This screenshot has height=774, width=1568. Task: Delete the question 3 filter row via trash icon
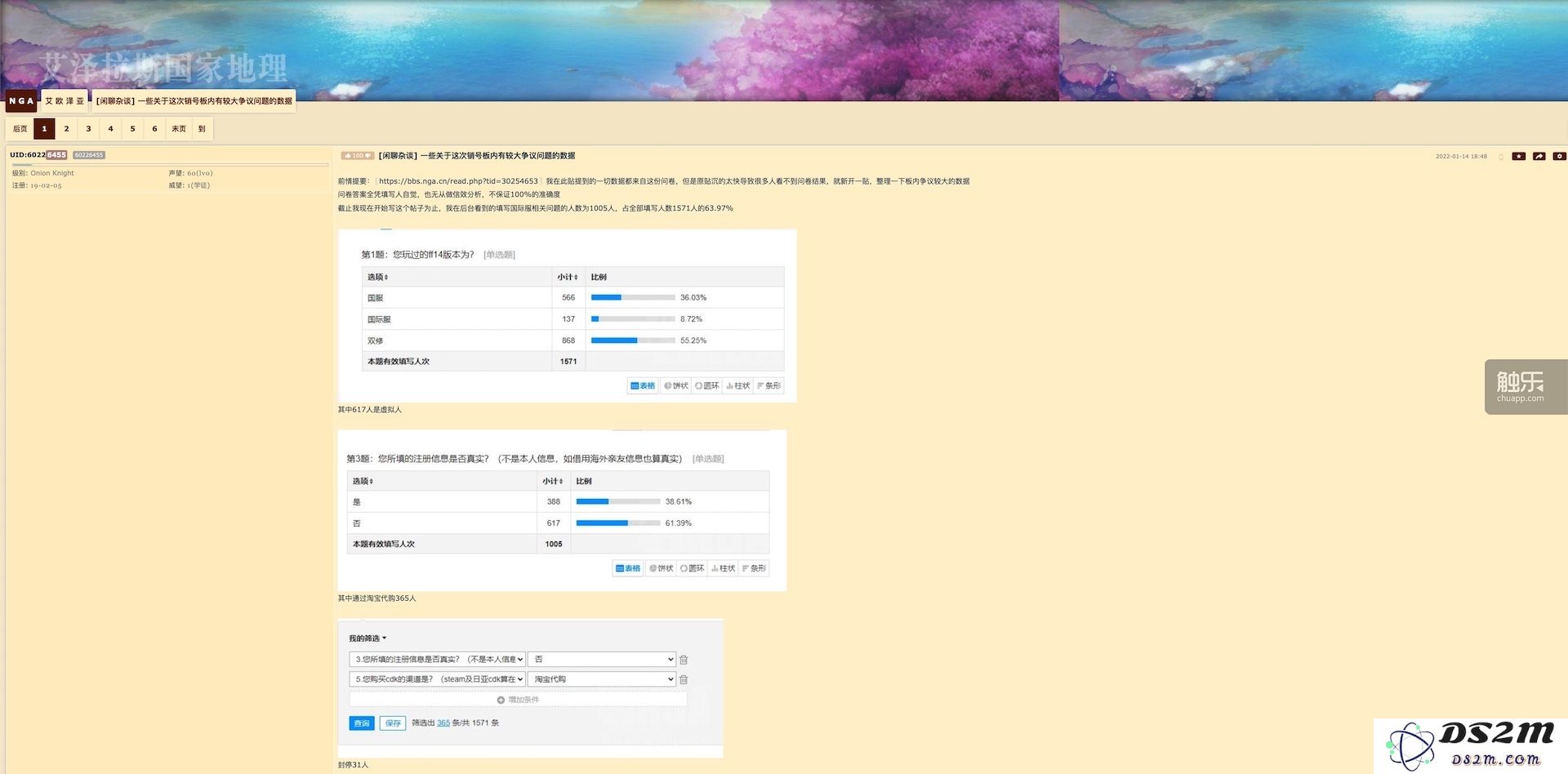[x=684, y=660]
